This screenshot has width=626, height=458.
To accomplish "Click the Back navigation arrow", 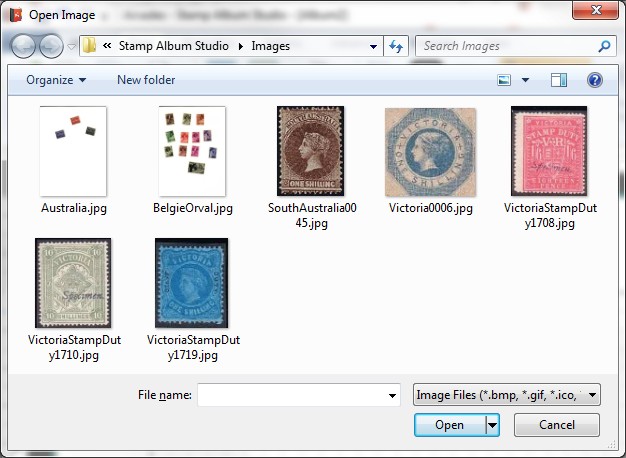I will [23, 46].
